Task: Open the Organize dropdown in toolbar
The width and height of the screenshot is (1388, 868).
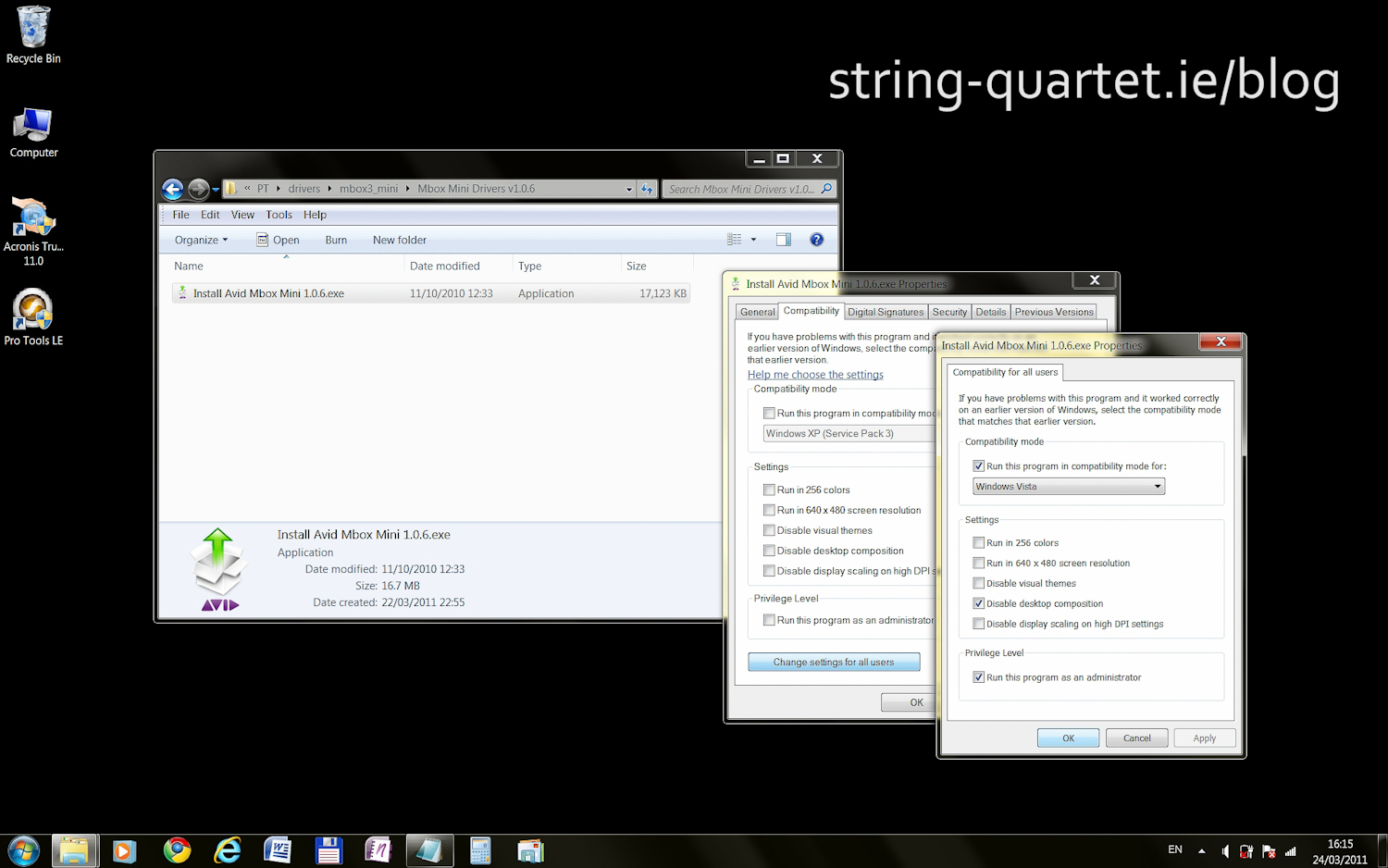Action: tap(201, 240)
